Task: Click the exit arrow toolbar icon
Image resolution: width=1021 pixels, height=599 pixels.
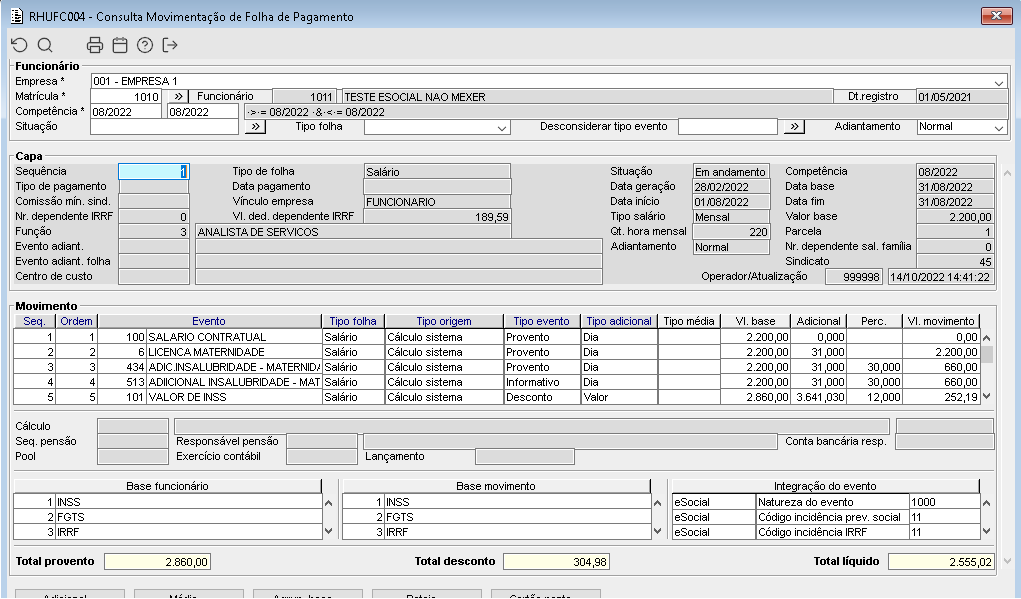Action: (x=170, y=45)
